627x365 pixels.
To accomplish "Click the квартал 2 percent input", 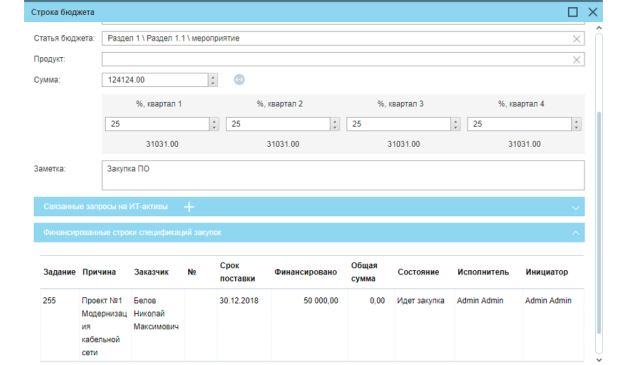I will click(x=278, y=124).
